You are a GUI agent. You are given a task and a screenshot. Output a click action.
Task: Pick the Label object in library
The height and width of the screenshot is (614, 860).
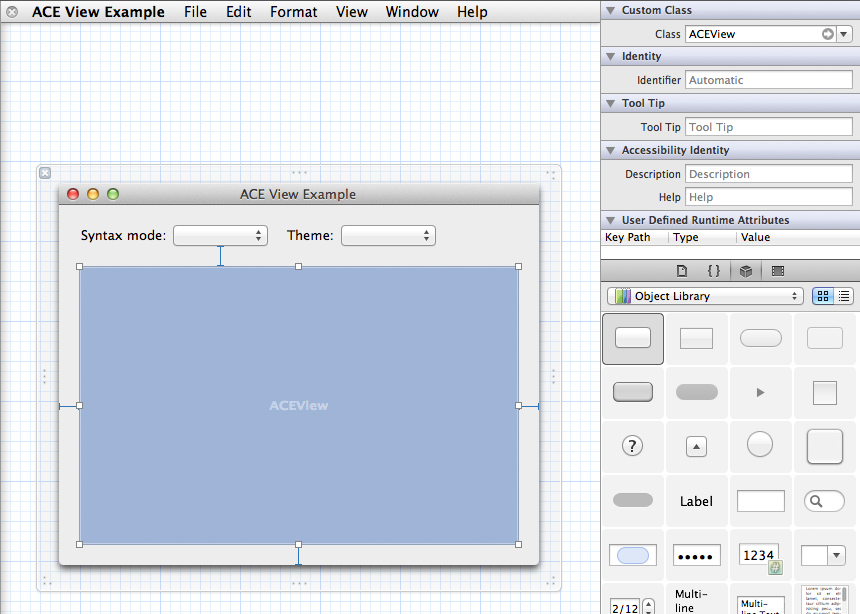696,501
